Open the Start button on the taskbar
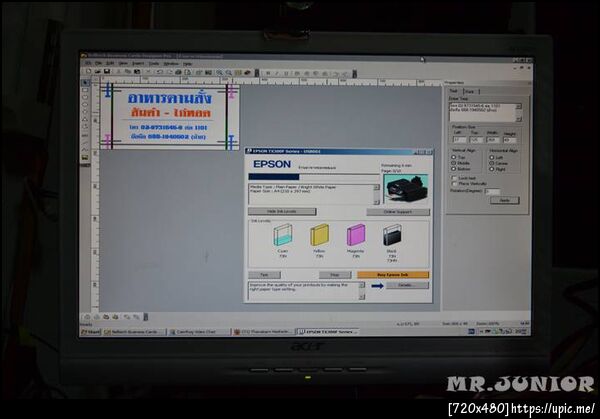Screen dimensions: 600x419 [90, 332]
